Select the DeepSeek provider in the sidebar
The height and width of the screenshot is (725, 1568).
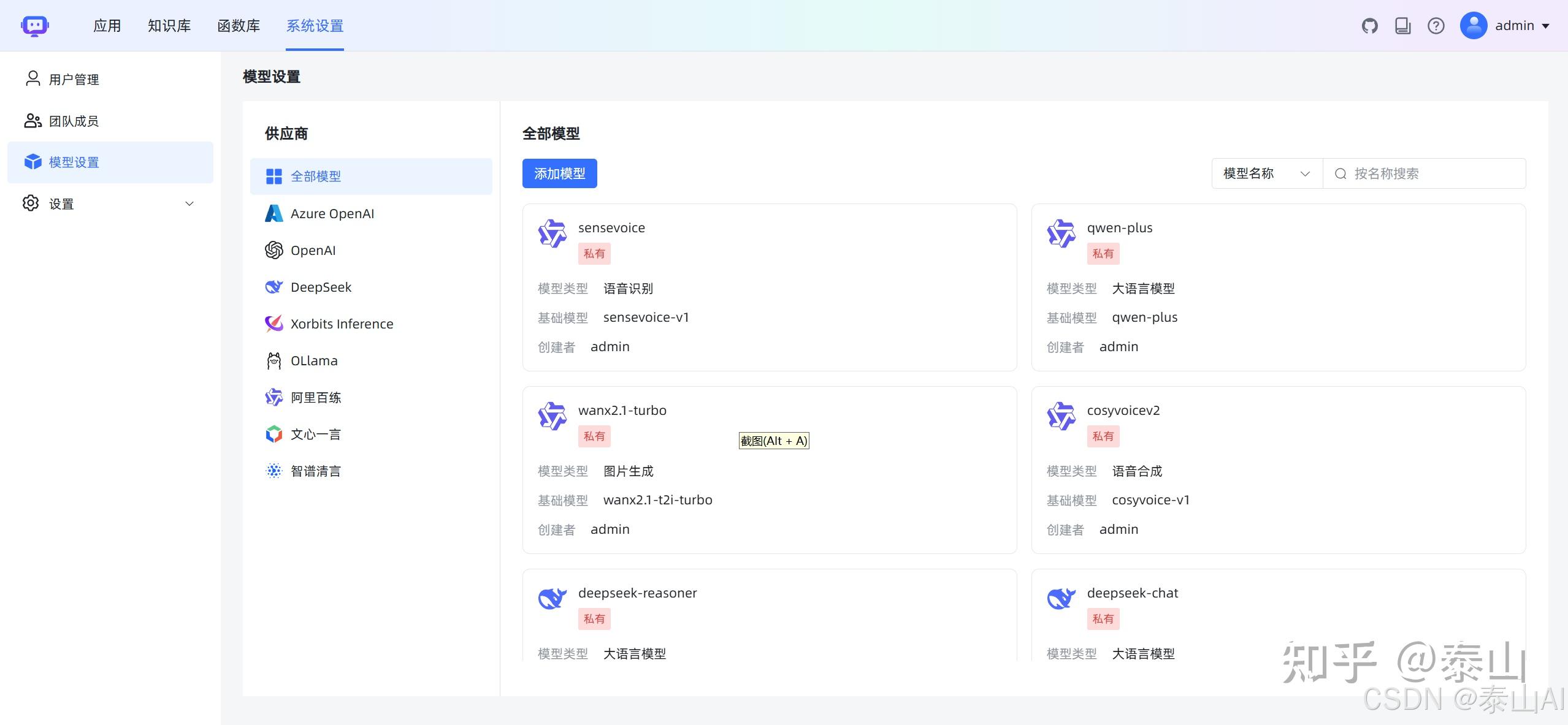[x=320, y=287]
